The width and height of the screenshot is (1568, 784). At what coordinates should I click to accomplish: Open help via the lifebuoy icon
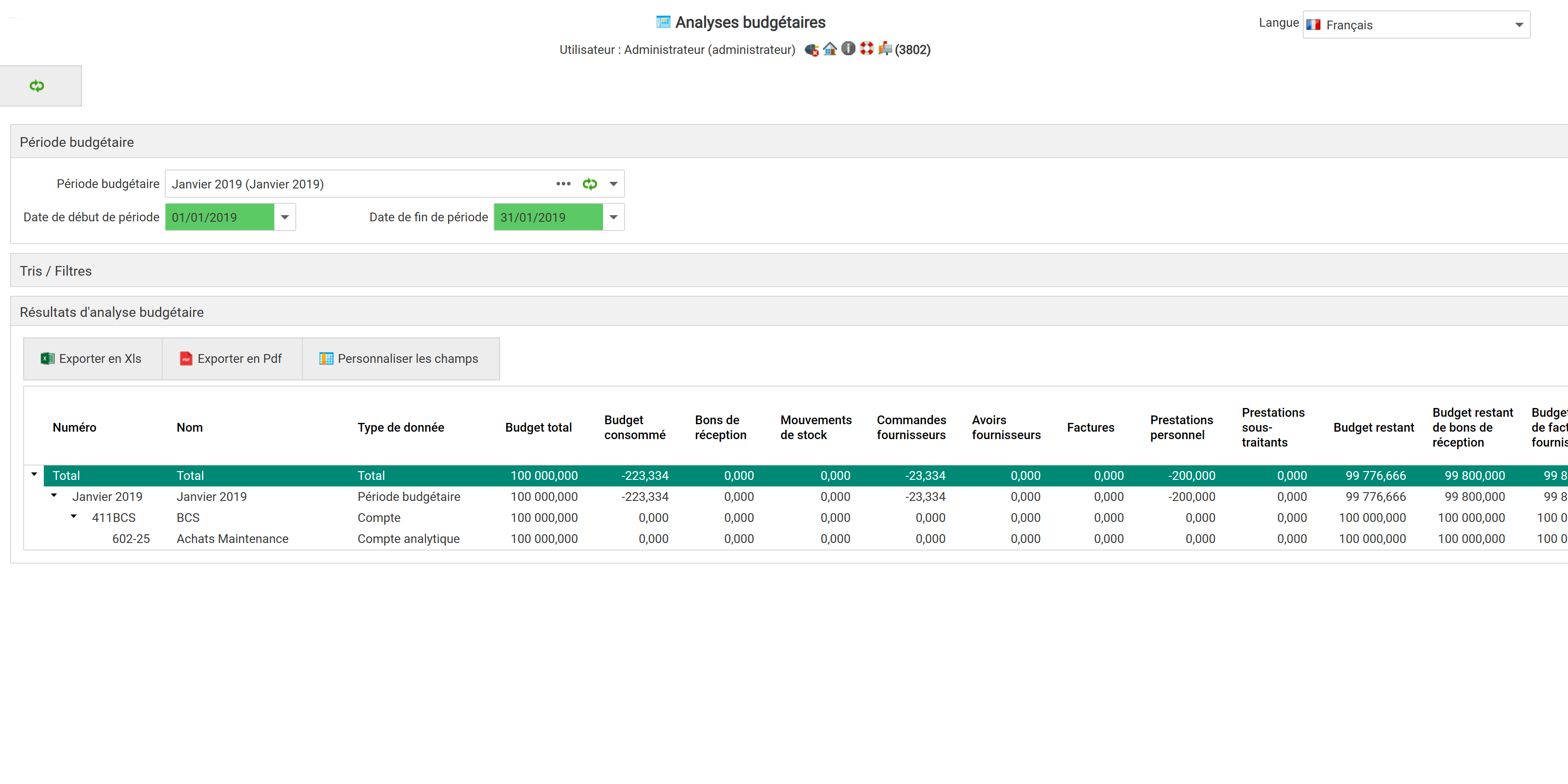point(866,49)
